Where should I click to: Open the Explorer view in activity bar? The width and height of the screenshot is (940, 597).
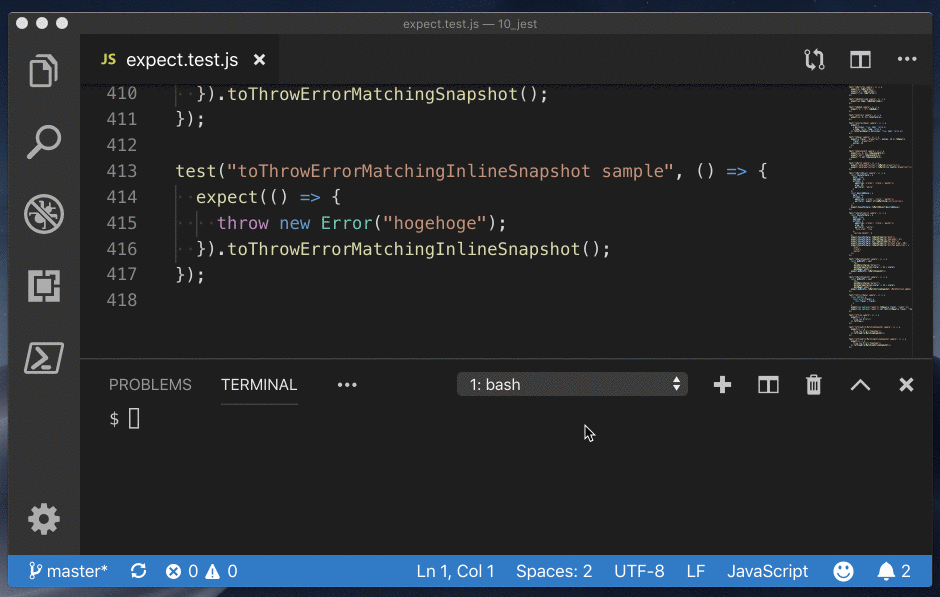(44, 72)
